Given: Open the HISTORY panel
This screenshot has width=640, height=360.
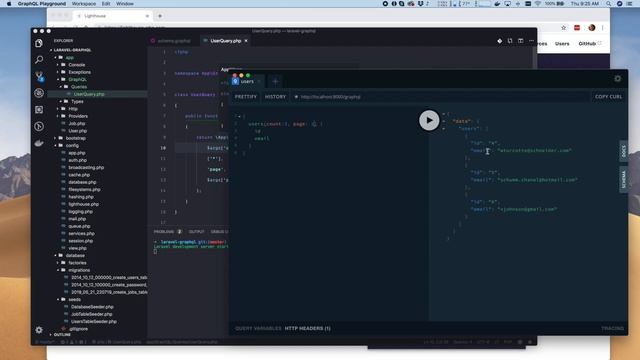Looking at the screenshot, I should click(276, 97).
